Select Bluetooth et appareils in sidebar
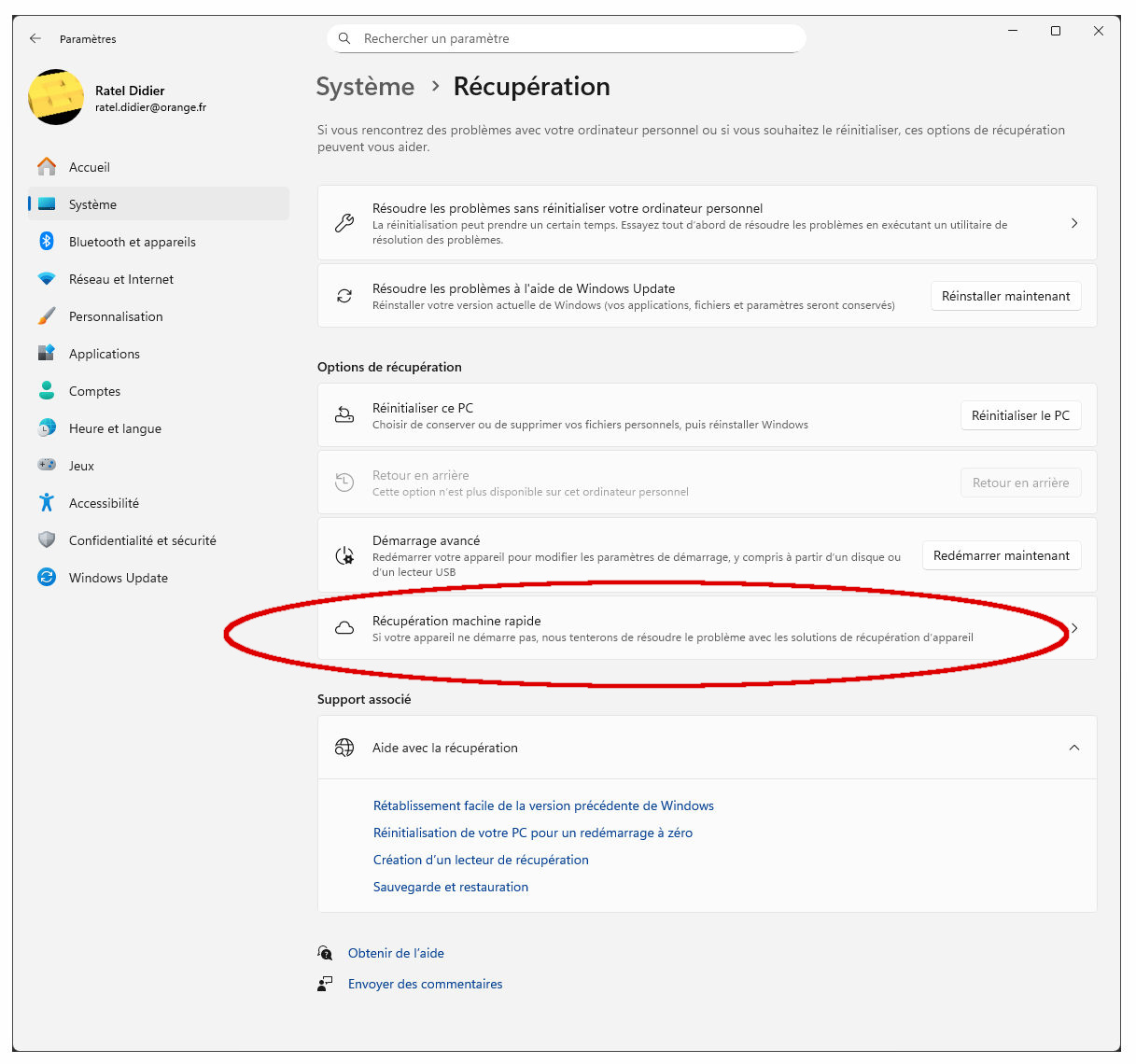 pos(159,242)
